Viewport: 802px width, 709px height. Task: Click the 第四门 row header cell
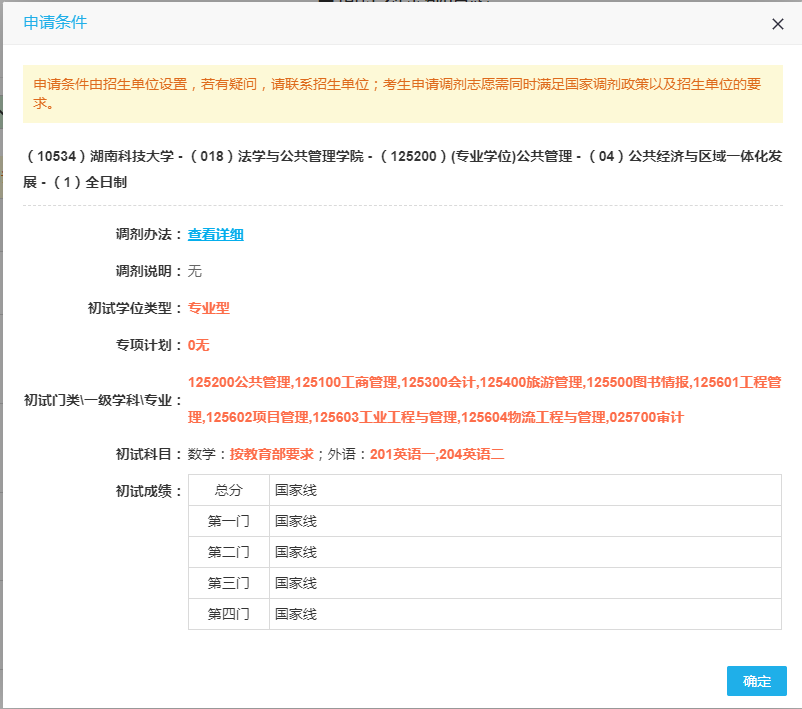click(x=229, y=614)
